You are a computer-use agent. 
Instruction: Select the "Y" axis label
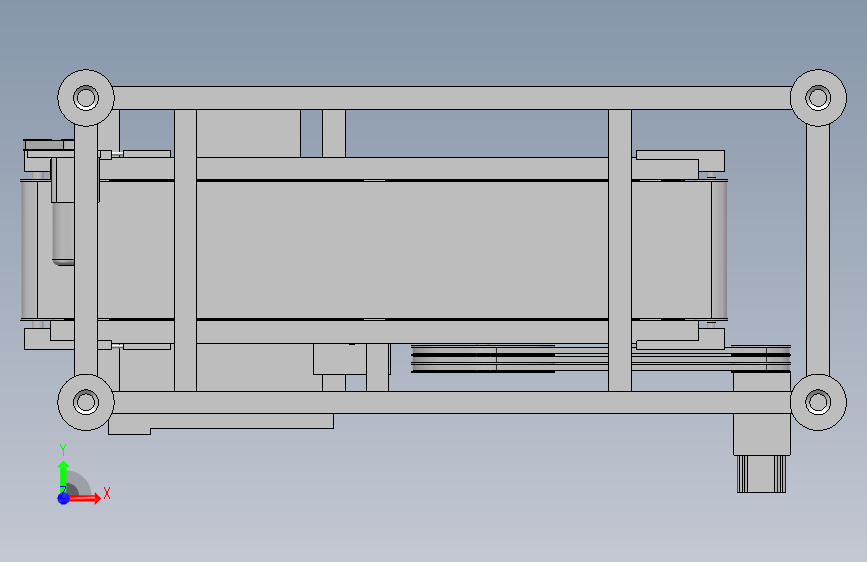63,450
